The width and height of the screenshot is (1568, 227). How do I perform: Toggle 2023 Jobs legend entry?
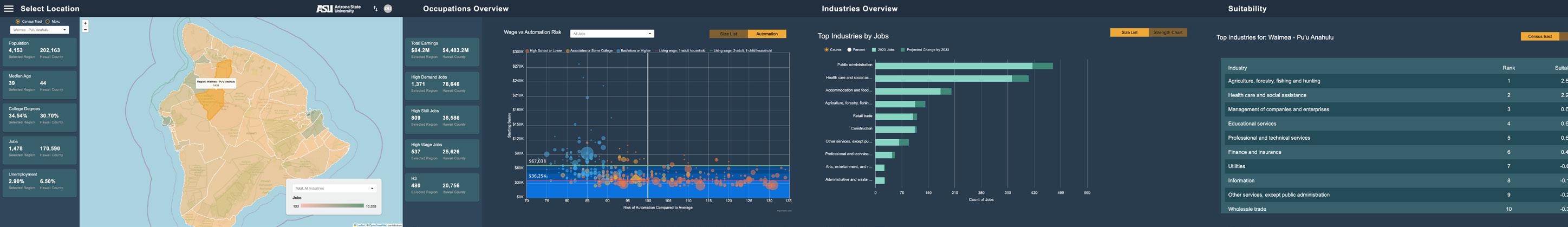[x=883, y=50]
